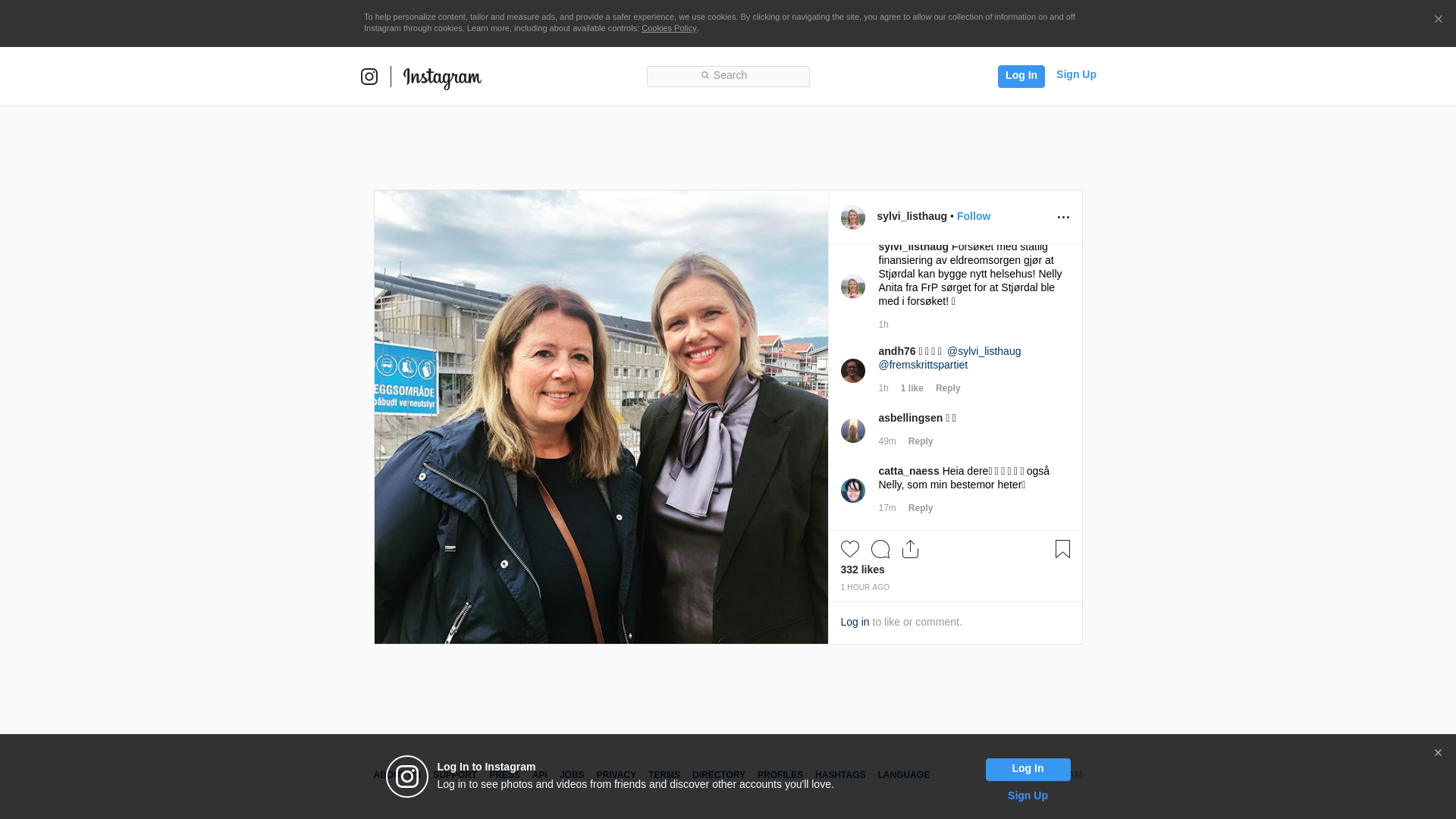Open asbellingsen username
The image size is (1456, 819).
910,418
